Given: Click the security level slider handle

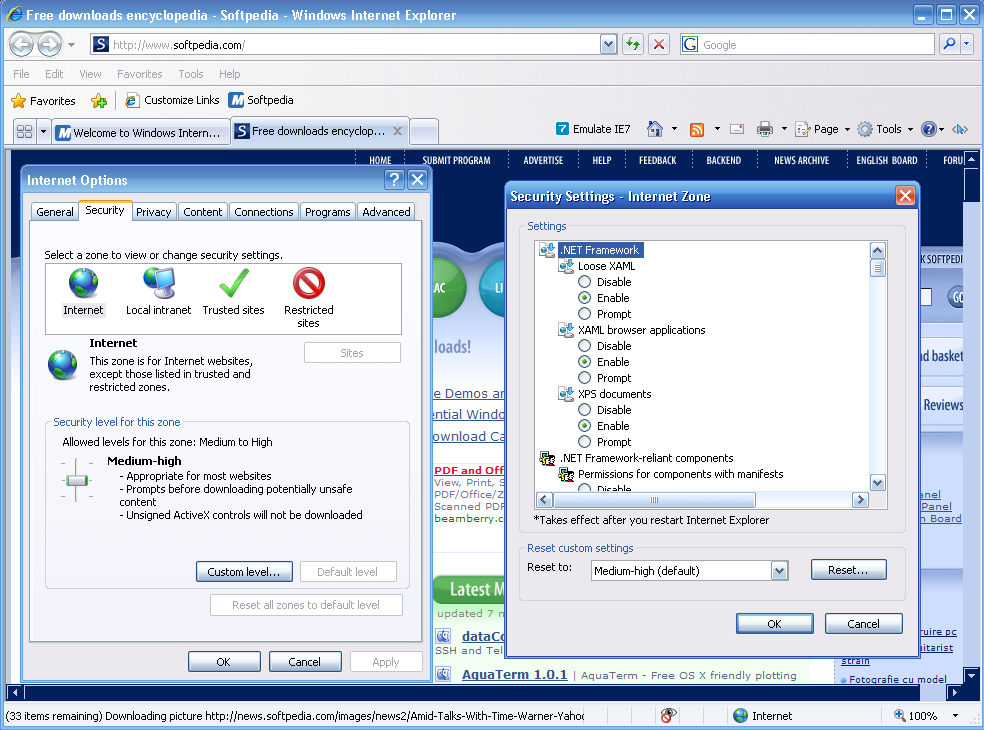Looking at the screenshot, I should pos(77,481).
